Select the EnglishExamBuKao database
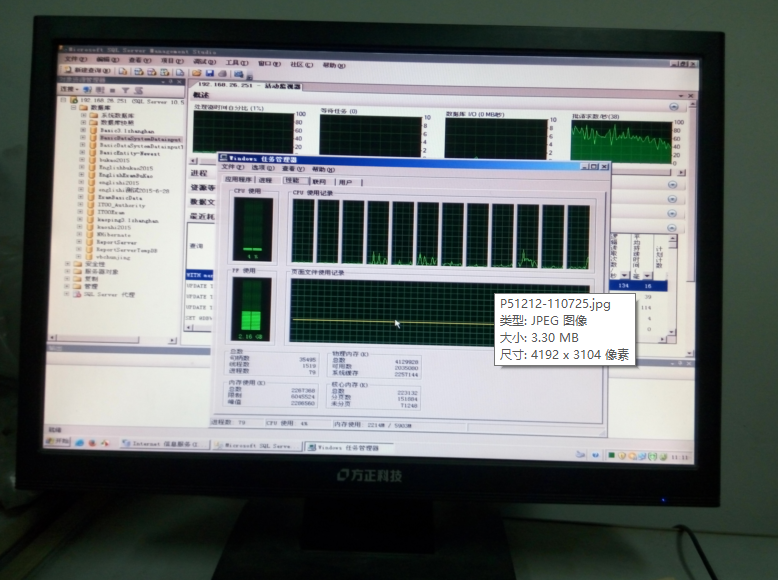Viewport: 778px width, 580px height. point(126,175)
